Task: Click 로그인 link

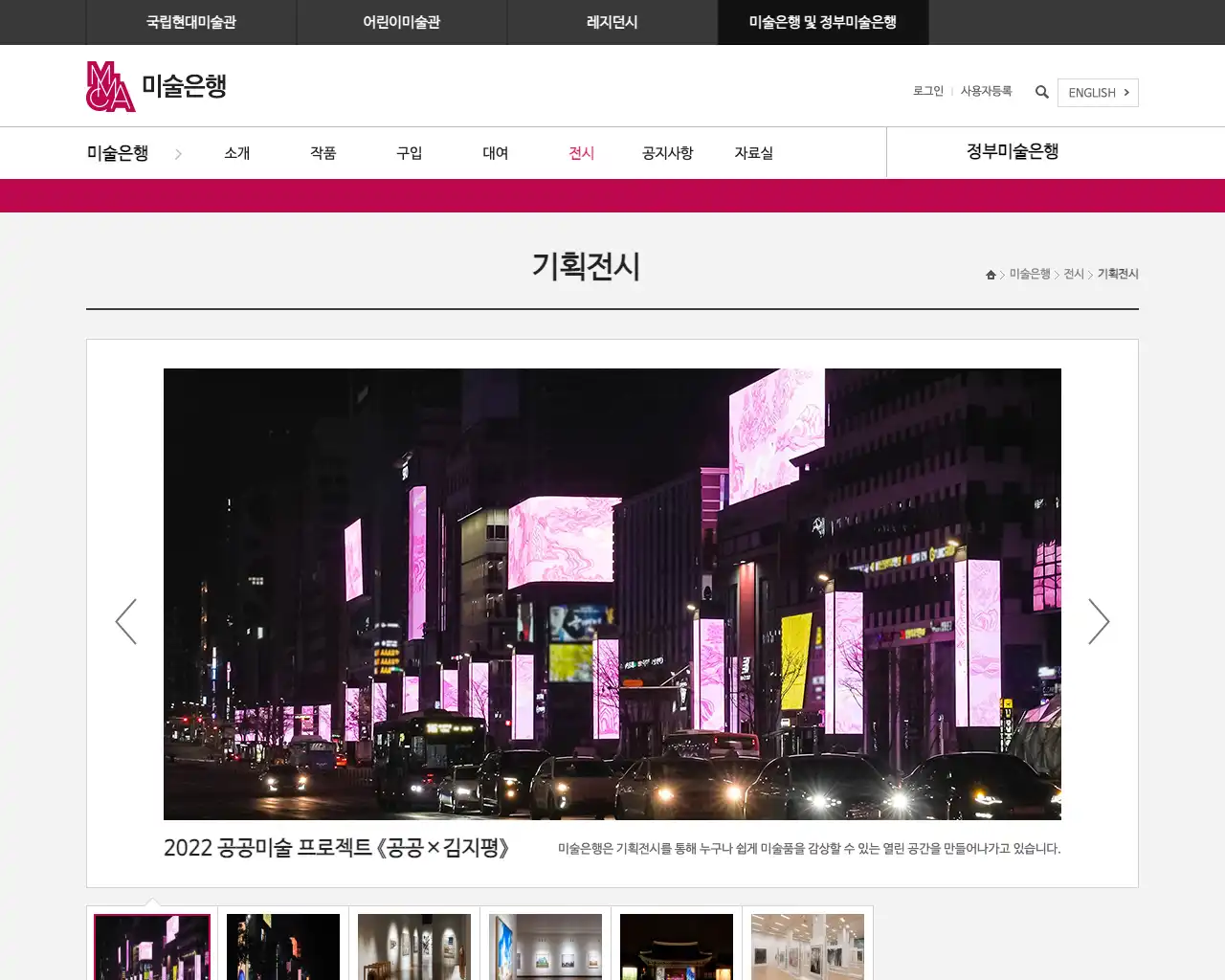Action: 928,91
